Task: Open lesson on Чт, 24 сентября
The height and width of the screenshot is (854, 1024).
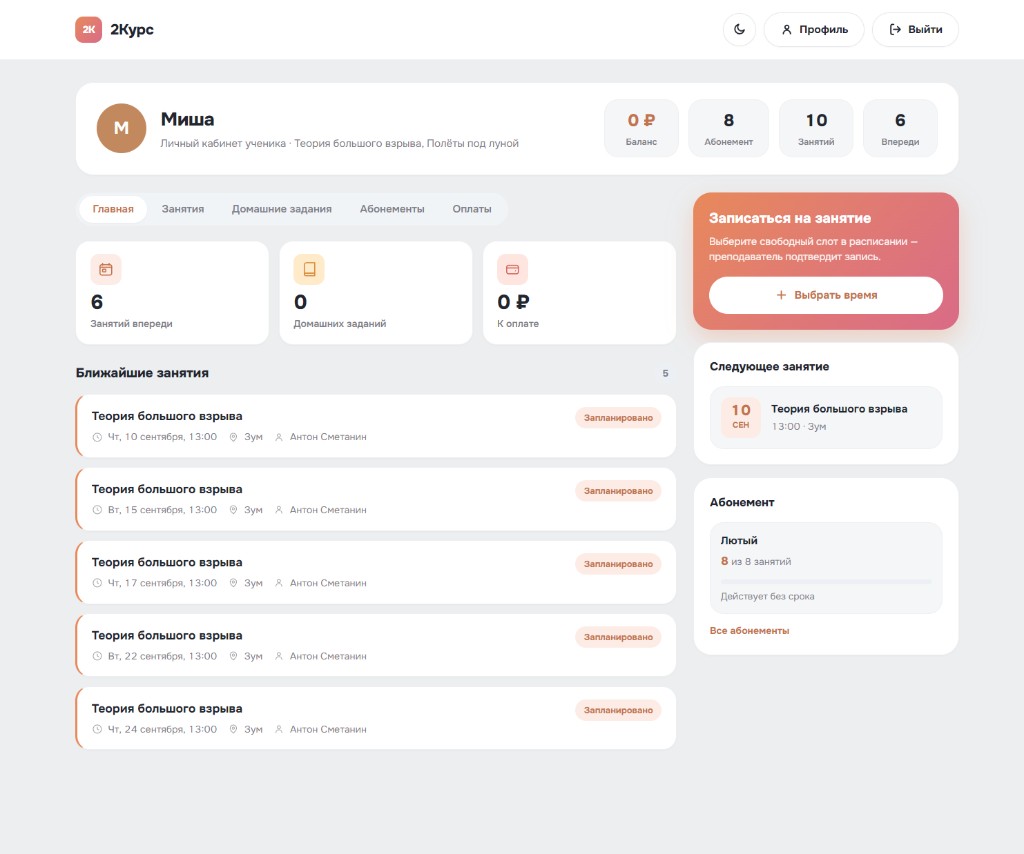Action: [x=376, y=718]
